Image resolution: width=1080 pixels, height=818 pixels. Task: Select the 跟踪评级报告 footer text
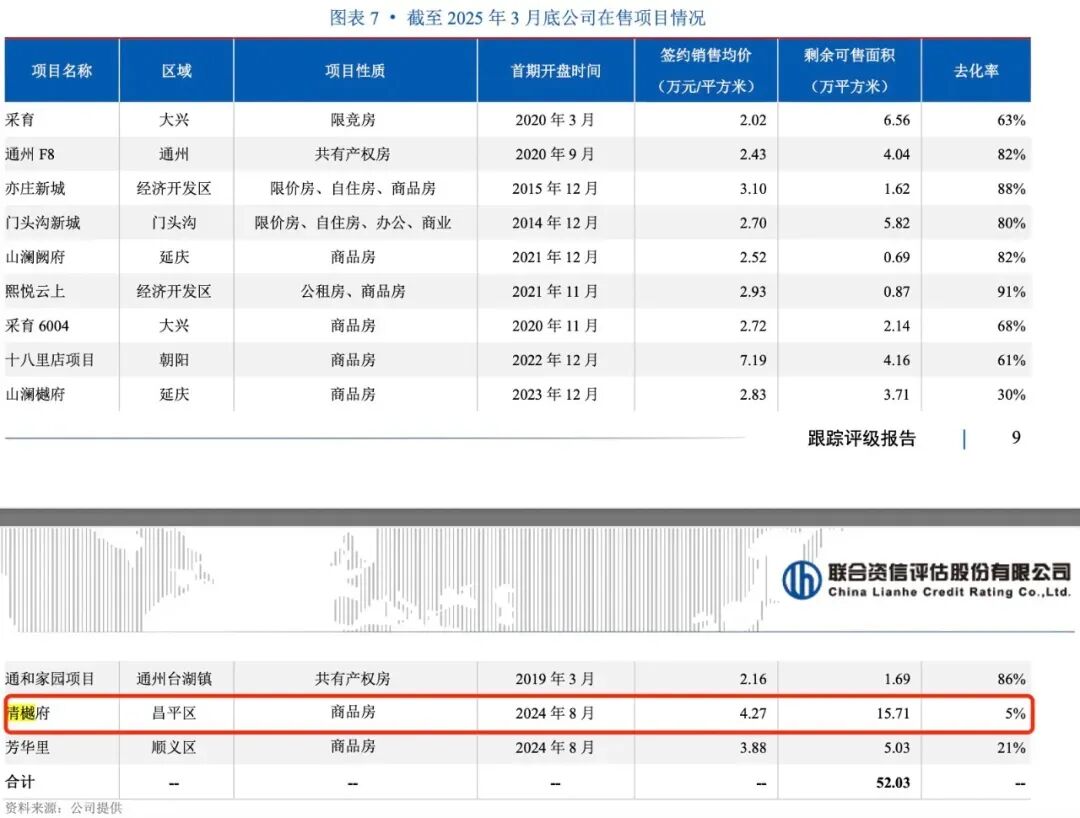(861, 438)
